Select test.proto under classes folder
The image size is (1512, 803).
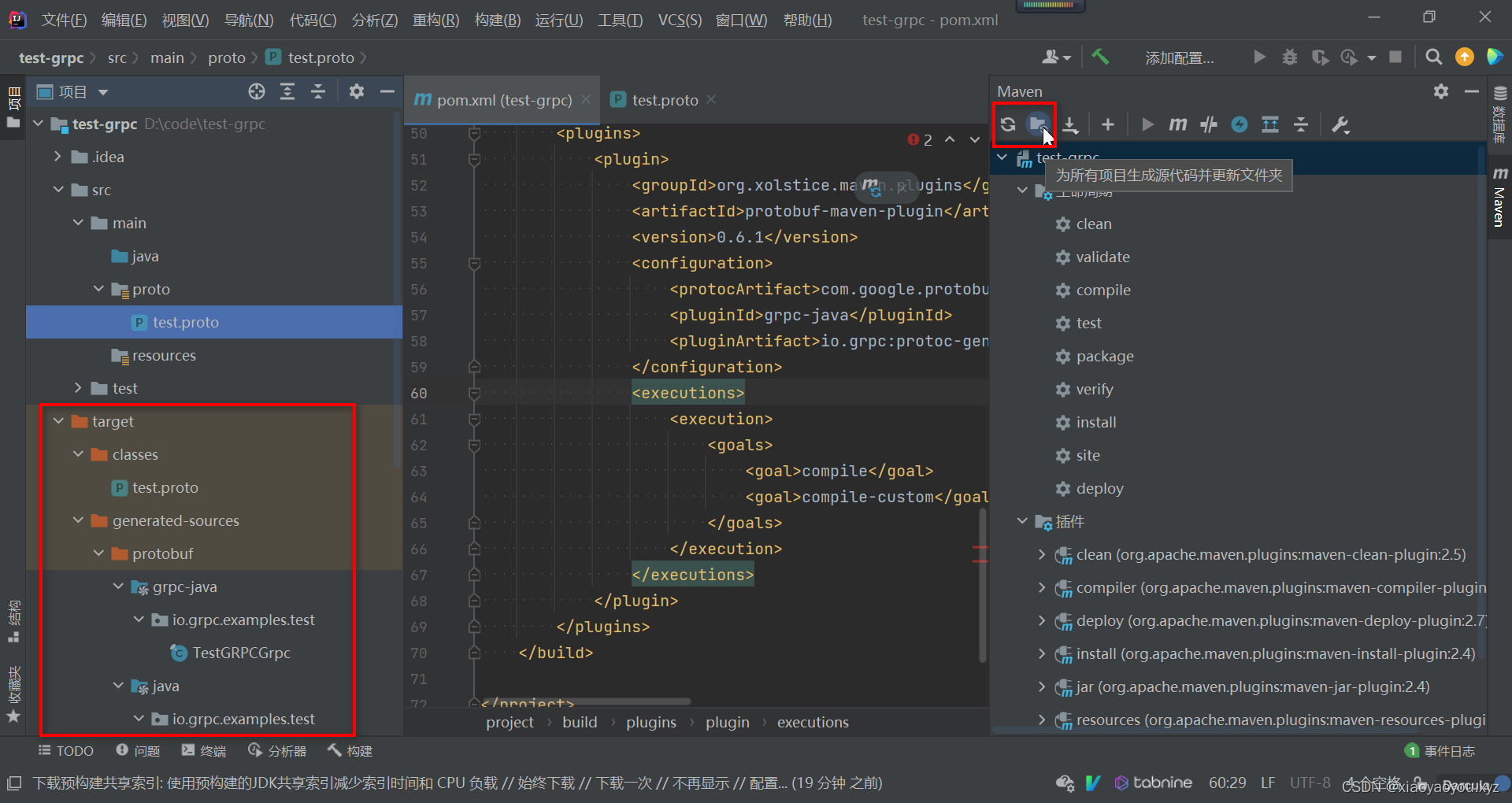(165, 487)
